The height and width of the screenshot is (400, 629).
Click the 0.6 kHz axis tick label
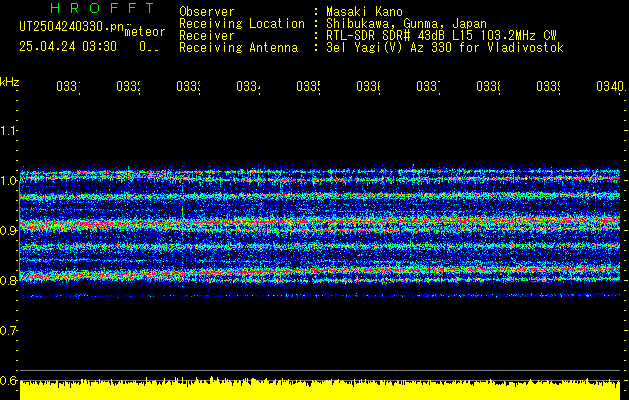9,380
